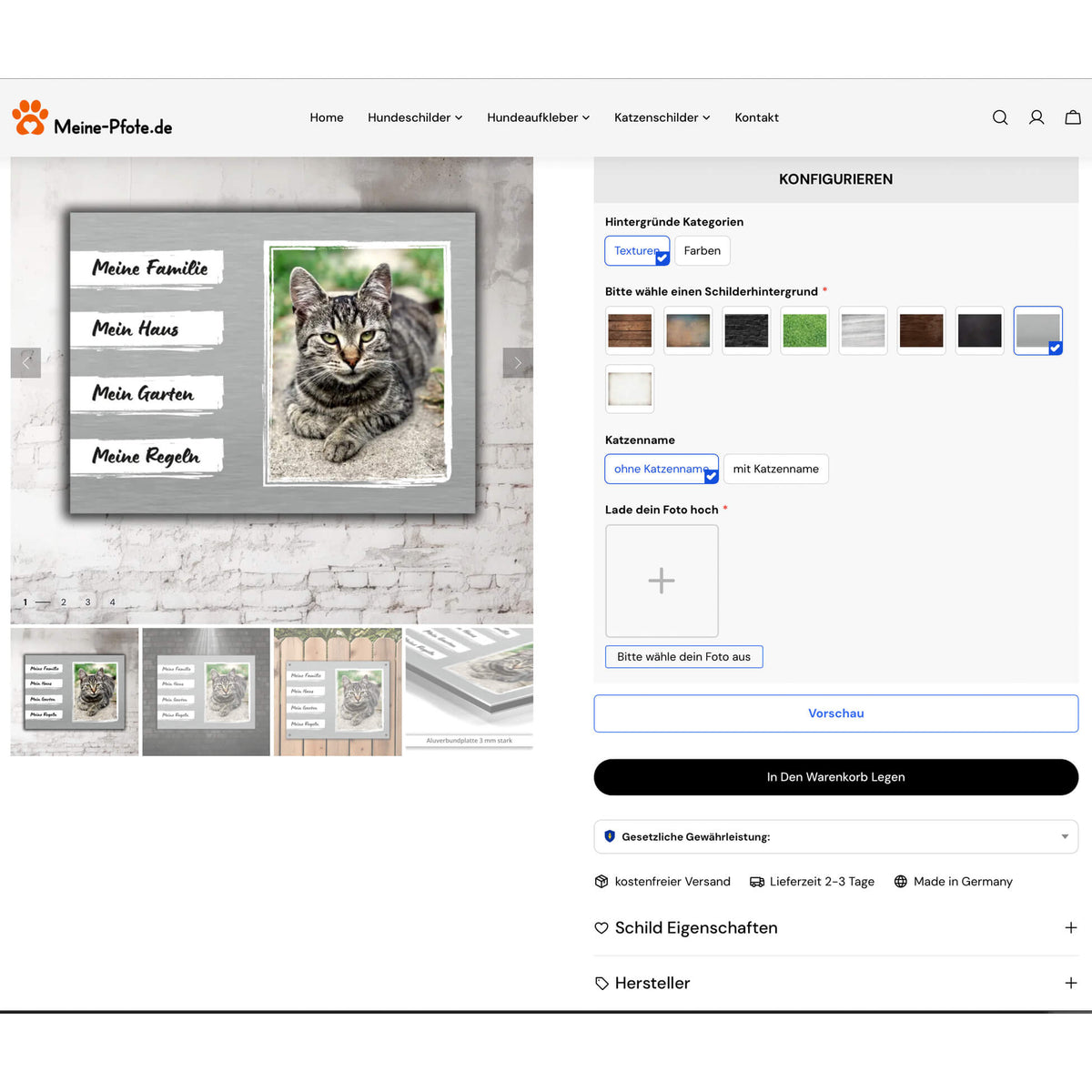Image resolution: width=1092 pixels, height=1092 pixels.
Task: Expand the Hersteller section
Action: [x=836, y=984]
